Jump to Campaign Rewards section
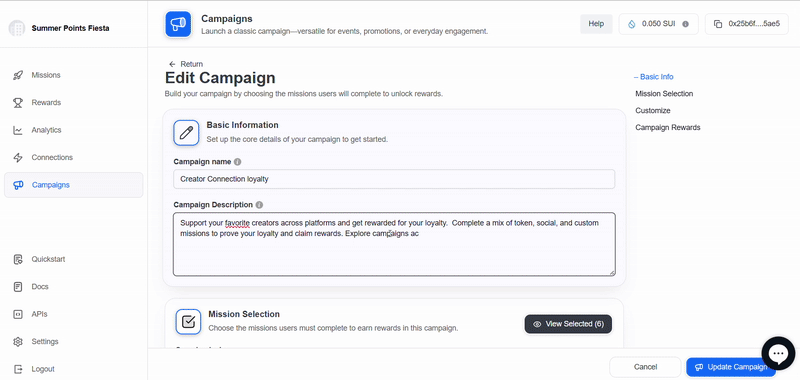The image size is (800, 380). [667, 128]
